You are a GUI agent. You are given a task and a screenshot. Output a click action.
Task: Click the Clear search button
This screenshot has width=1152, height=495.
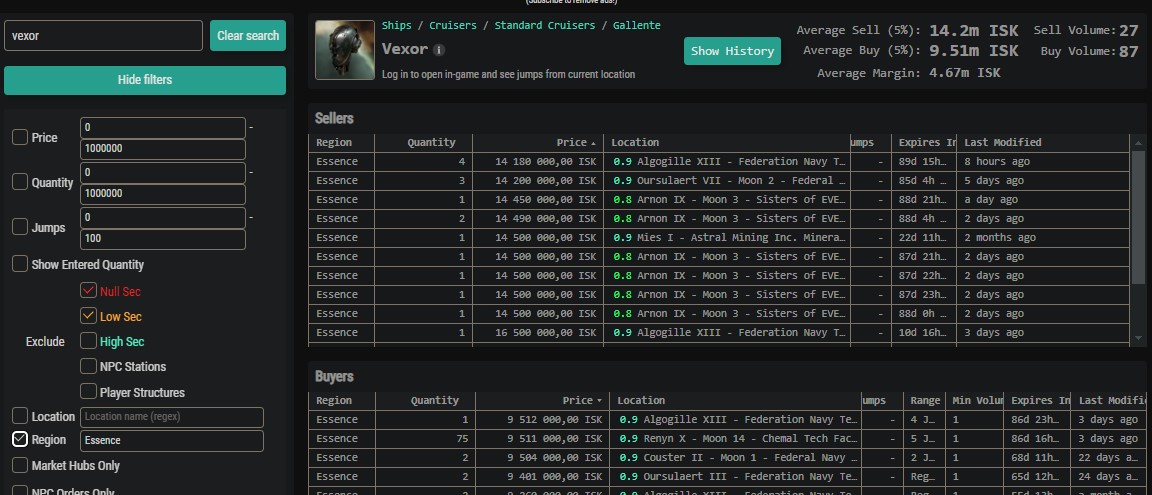point(248,35)
